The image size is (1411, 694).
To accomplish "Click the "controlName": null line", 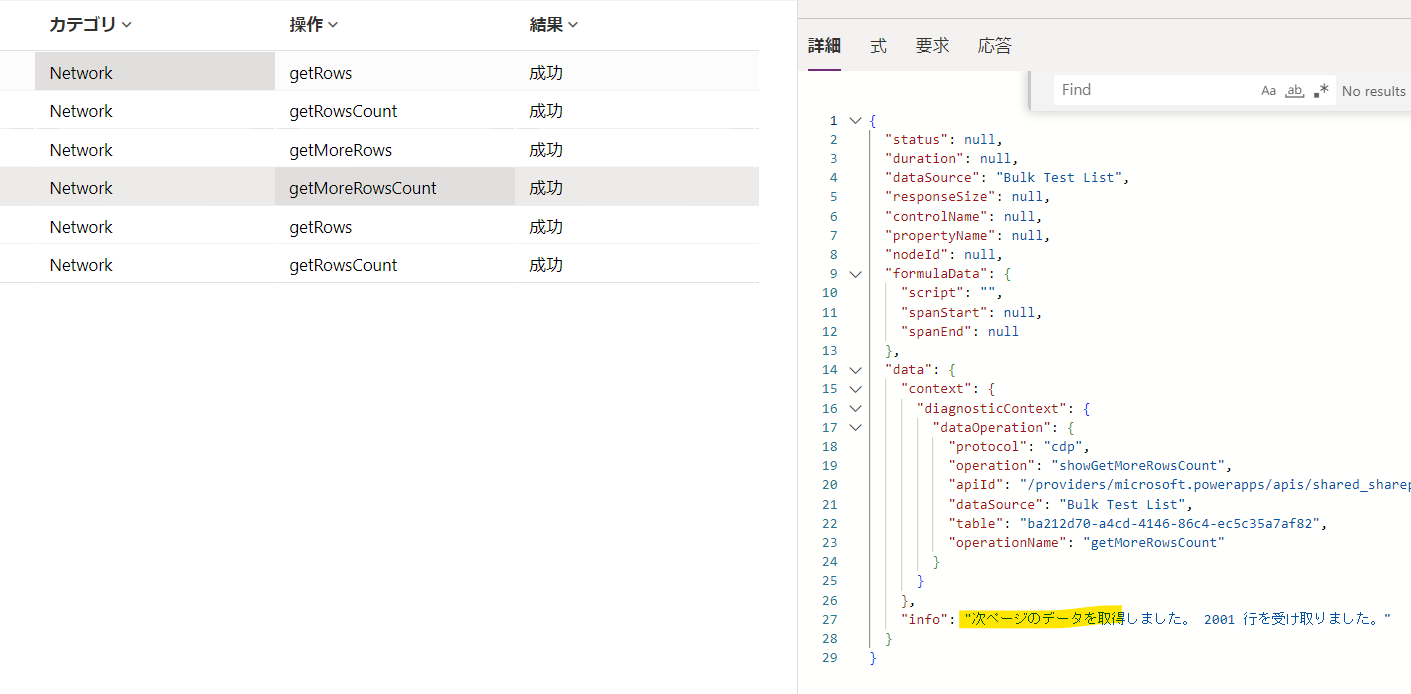I will (963, 216).
